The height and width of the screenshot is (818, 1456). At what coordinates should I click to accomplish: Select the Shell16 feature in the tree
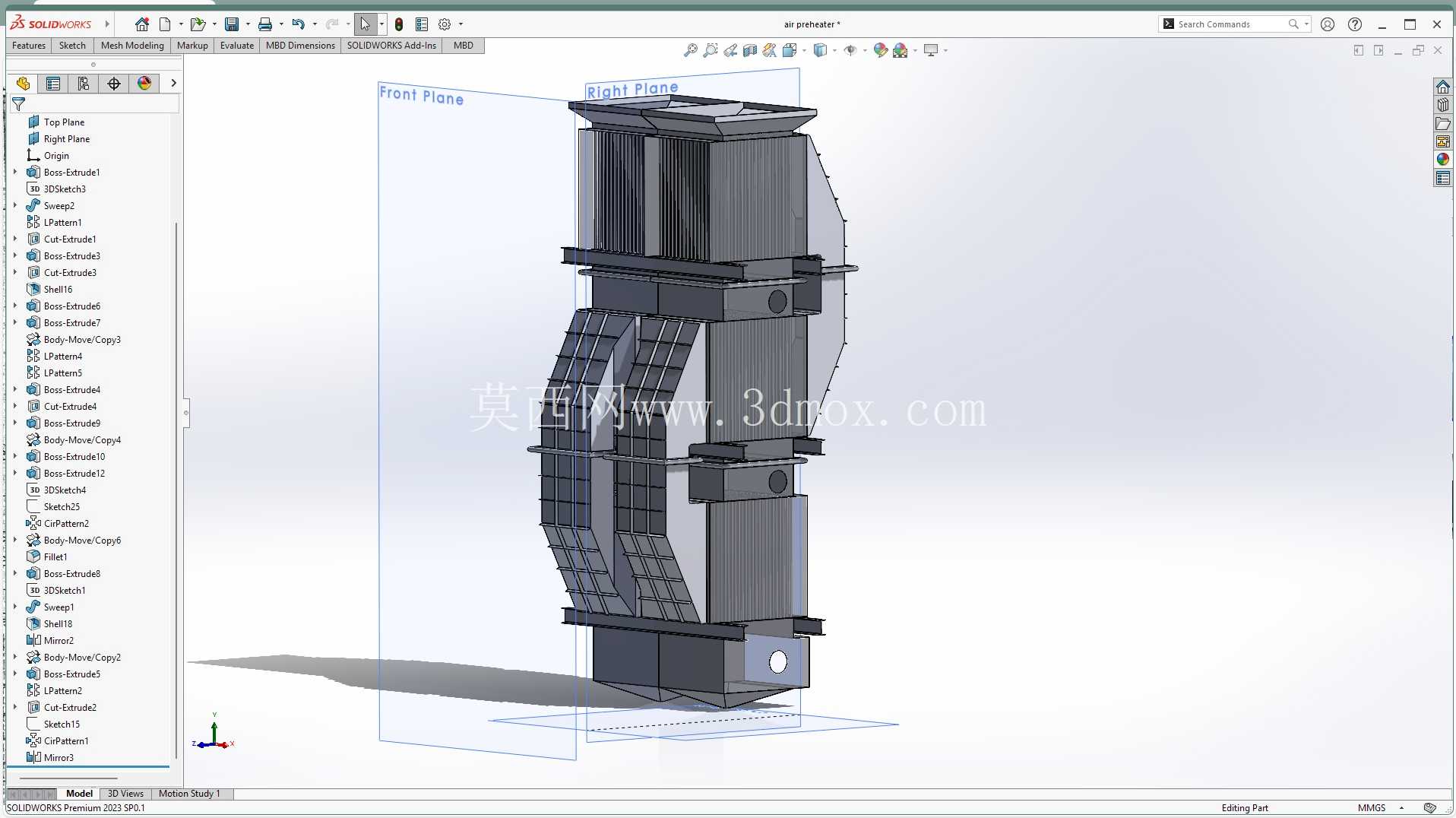(x=58, y=290)
